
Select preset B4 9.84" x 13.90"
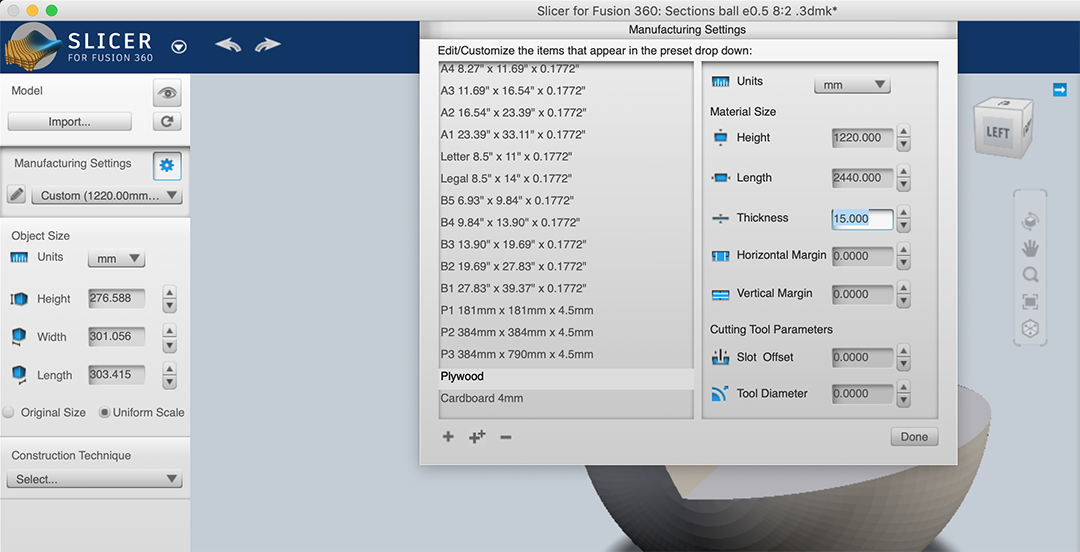pos(566,223)
